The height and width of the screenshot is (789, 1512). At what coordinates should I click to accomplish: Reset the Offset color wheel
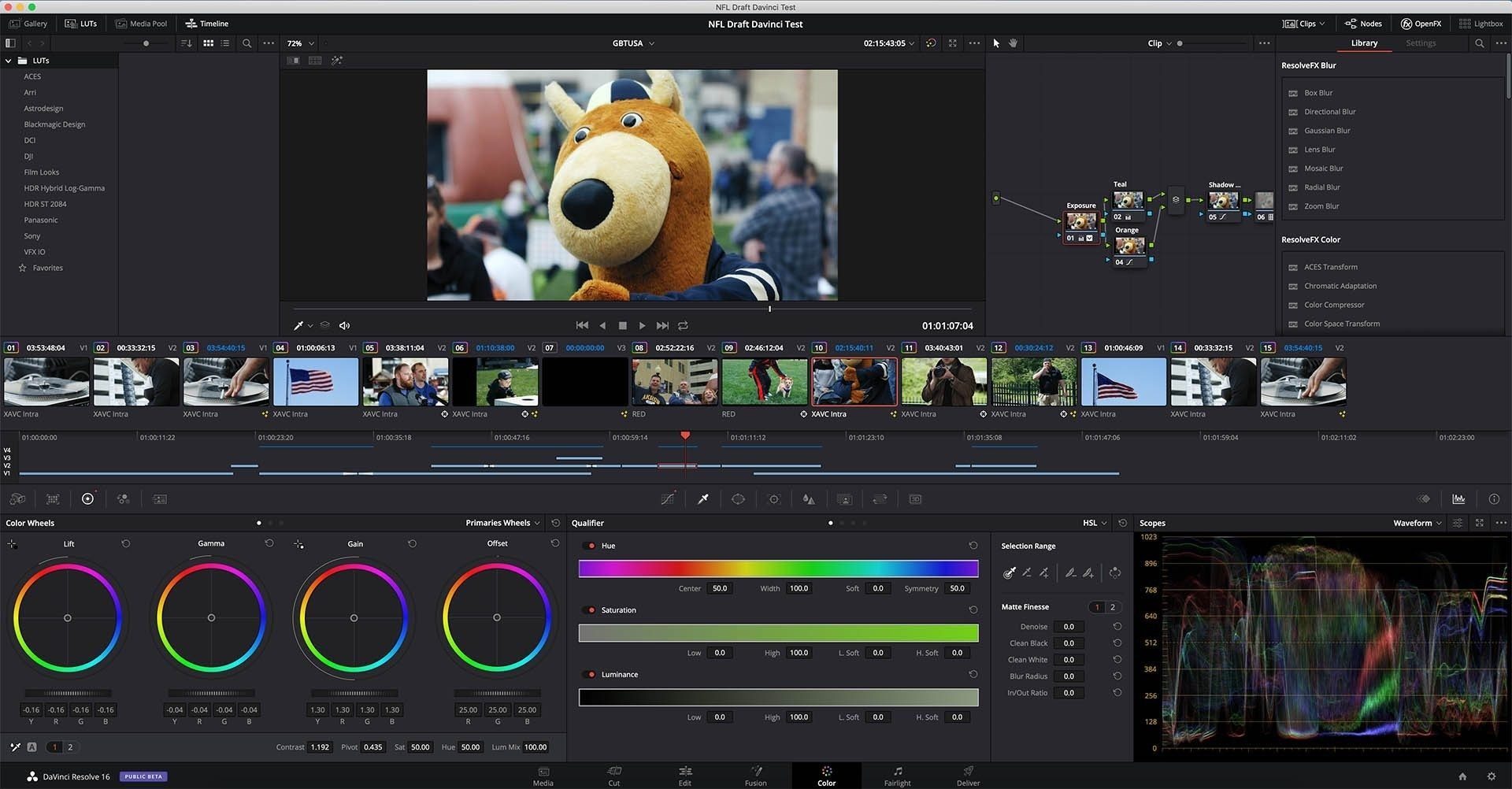[555, 543]
